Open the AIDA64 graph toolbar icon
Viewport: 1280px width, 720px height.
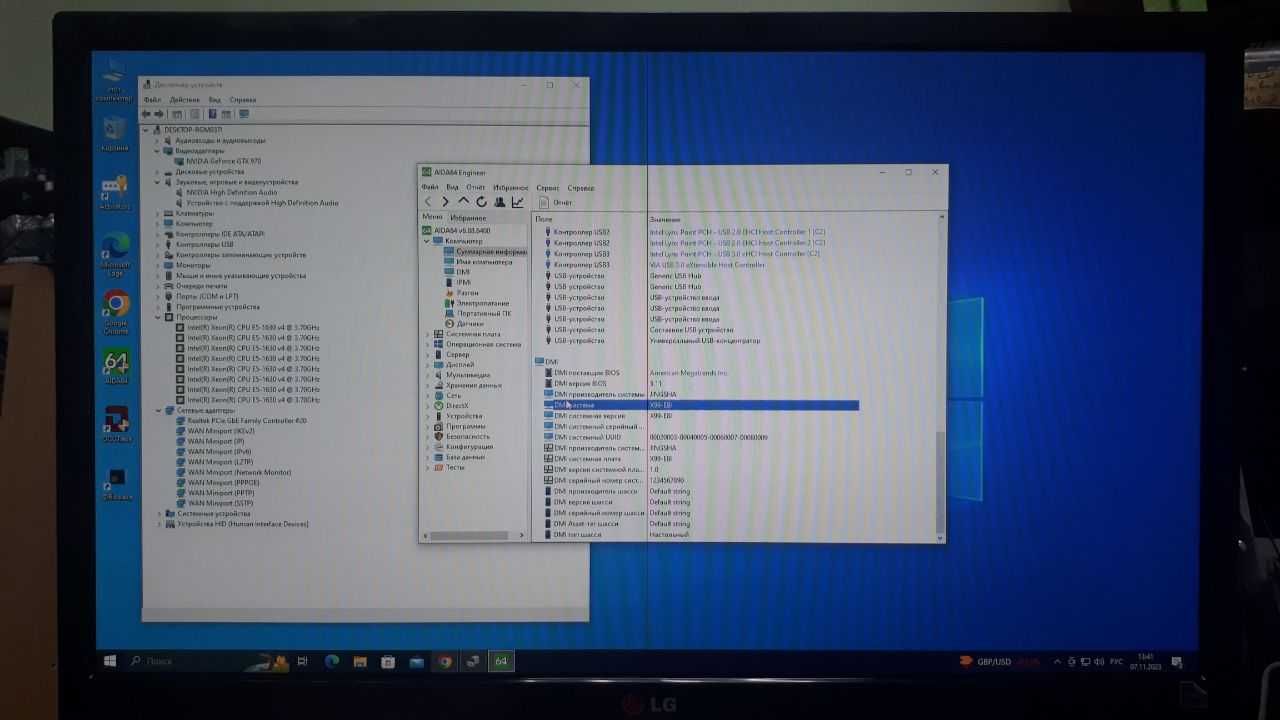coord(518,202)
